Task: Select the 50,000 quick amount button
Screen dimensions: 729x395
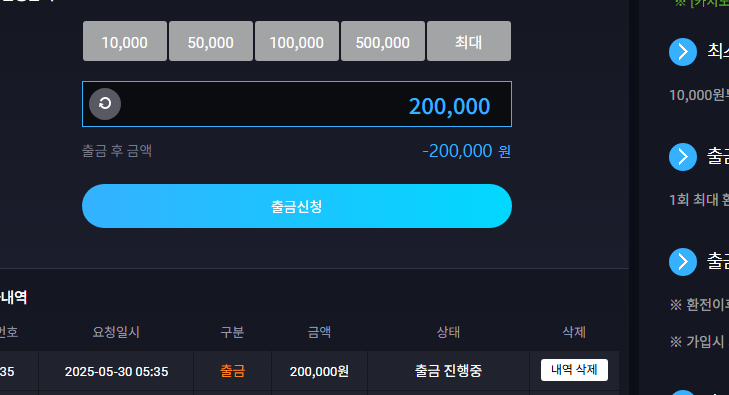Action: (211, 41)
